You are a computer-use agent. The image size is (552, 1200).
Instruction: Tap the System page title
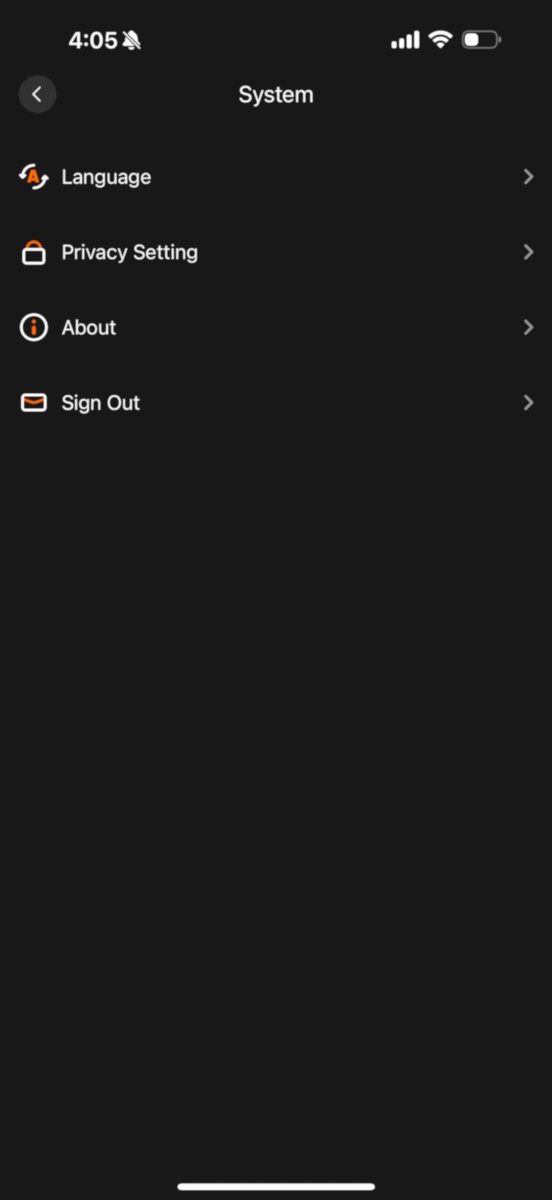(x=276, y=95)
